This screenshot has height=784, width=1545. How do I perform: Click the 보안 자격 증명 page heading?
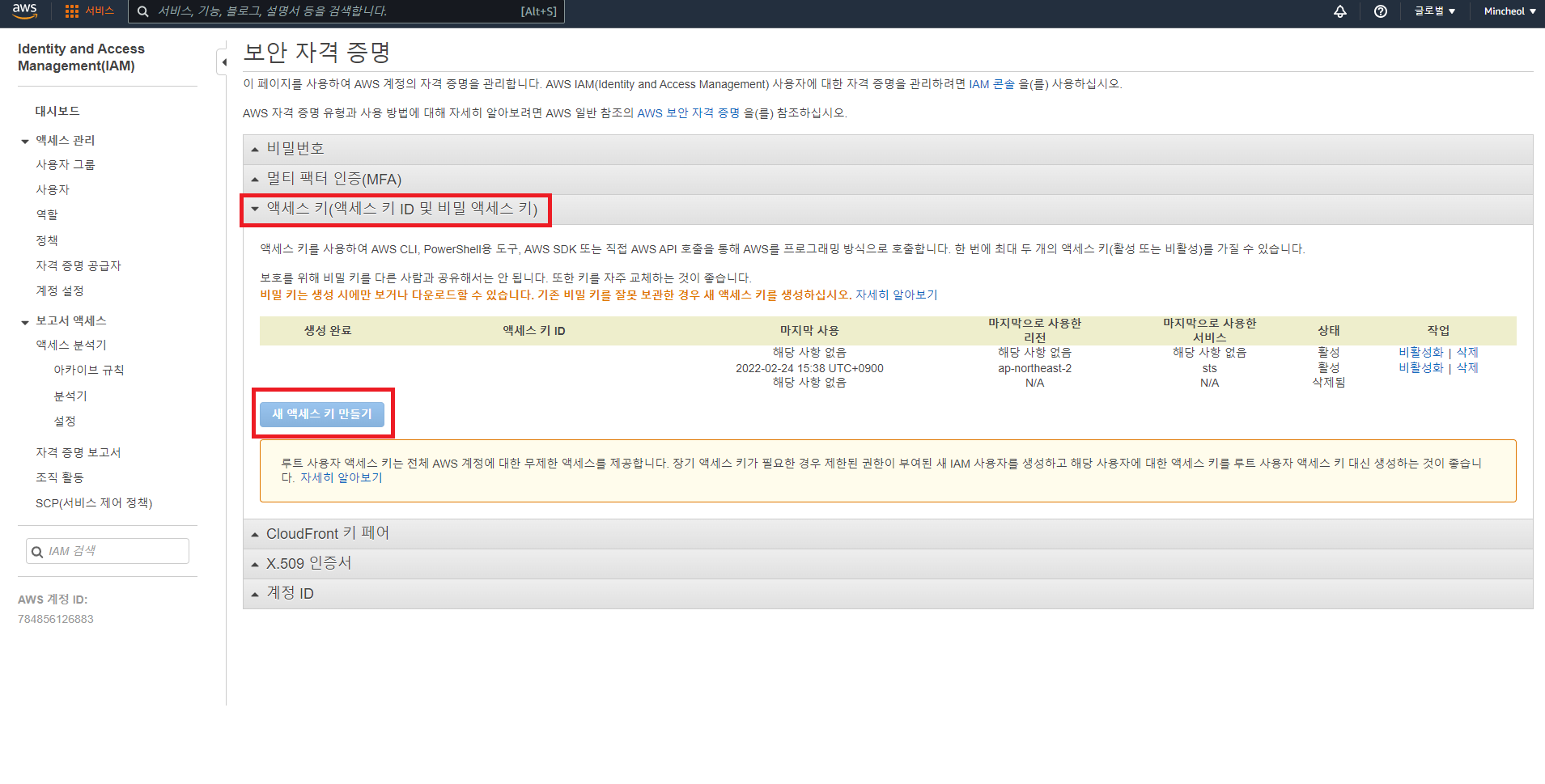pyautogui.click(x=317, y=53)
